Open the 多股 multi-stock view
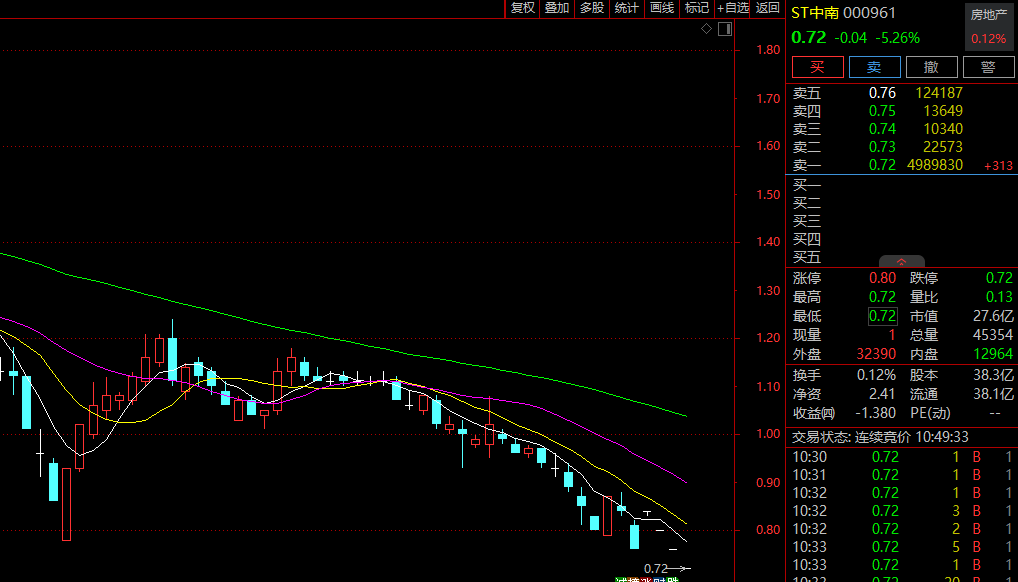The height and width of the screenshot is (582, 1018). point(592,8)
